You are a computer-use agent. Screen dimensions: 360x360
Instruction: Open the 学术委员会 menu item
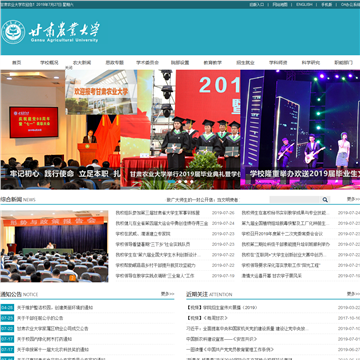pyautogui.click(x=147, y=62)
